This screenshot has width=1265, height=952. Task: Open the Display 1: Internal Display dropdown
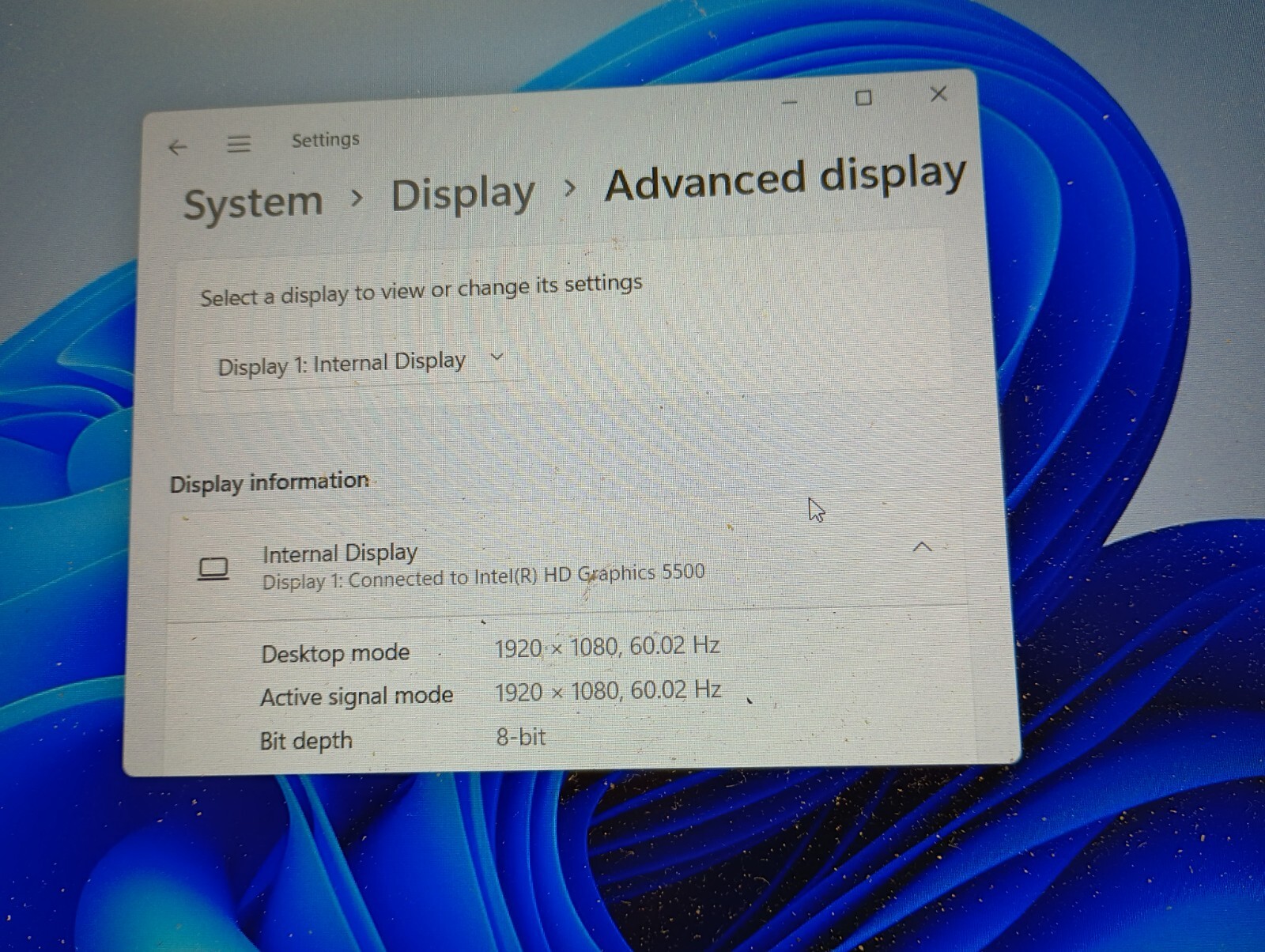[x=361, y=365]
